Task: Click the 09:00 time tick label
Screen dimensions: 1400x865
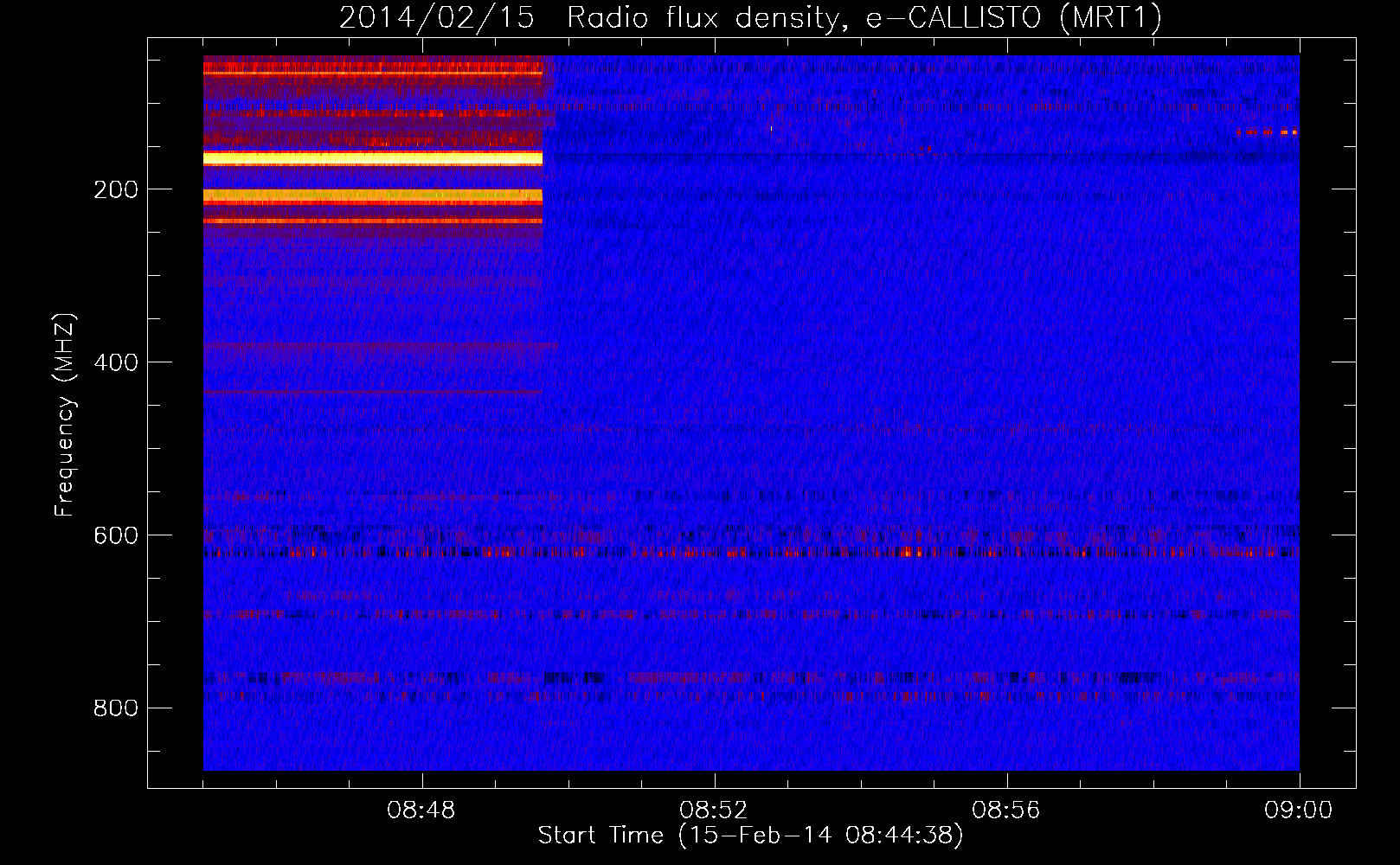Action: coord(1299,811)
